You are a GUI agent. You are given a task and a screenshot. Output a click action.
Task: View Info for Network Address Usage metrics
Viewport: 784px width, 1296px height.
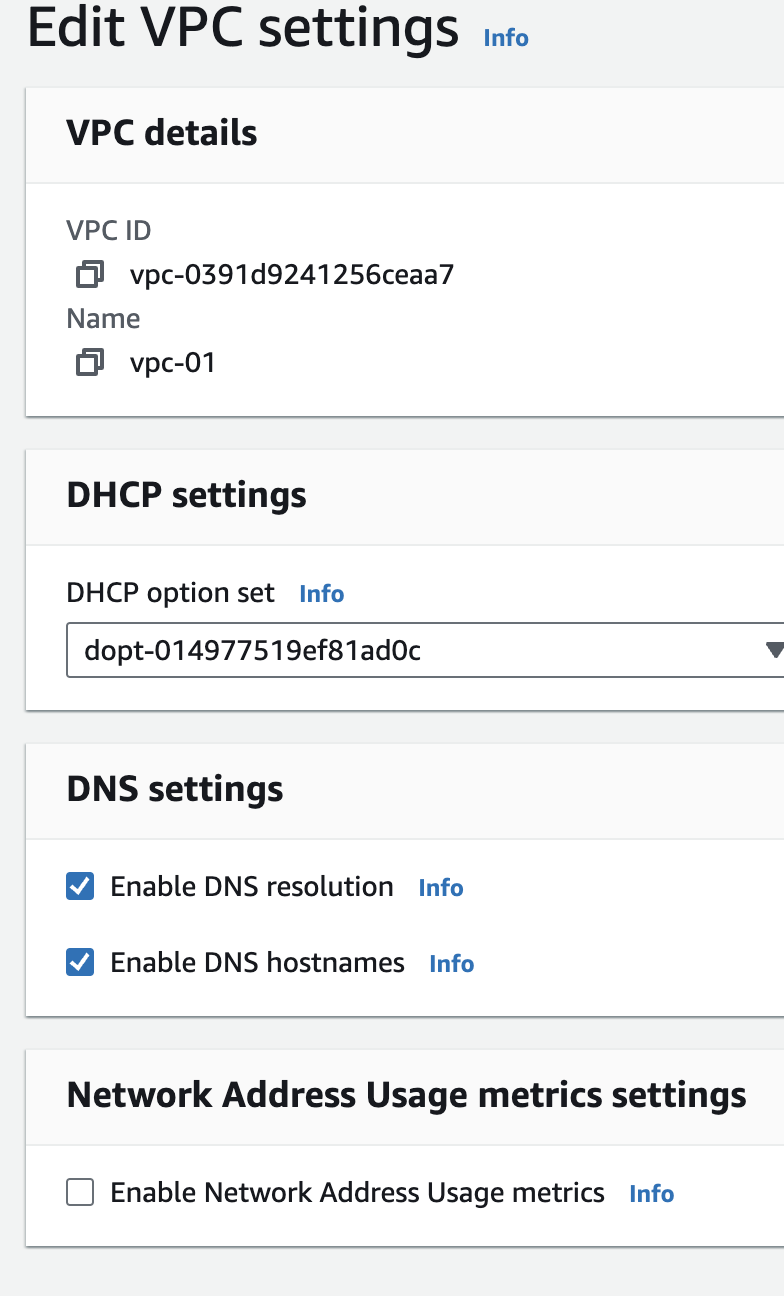(x=651, y=1194)
